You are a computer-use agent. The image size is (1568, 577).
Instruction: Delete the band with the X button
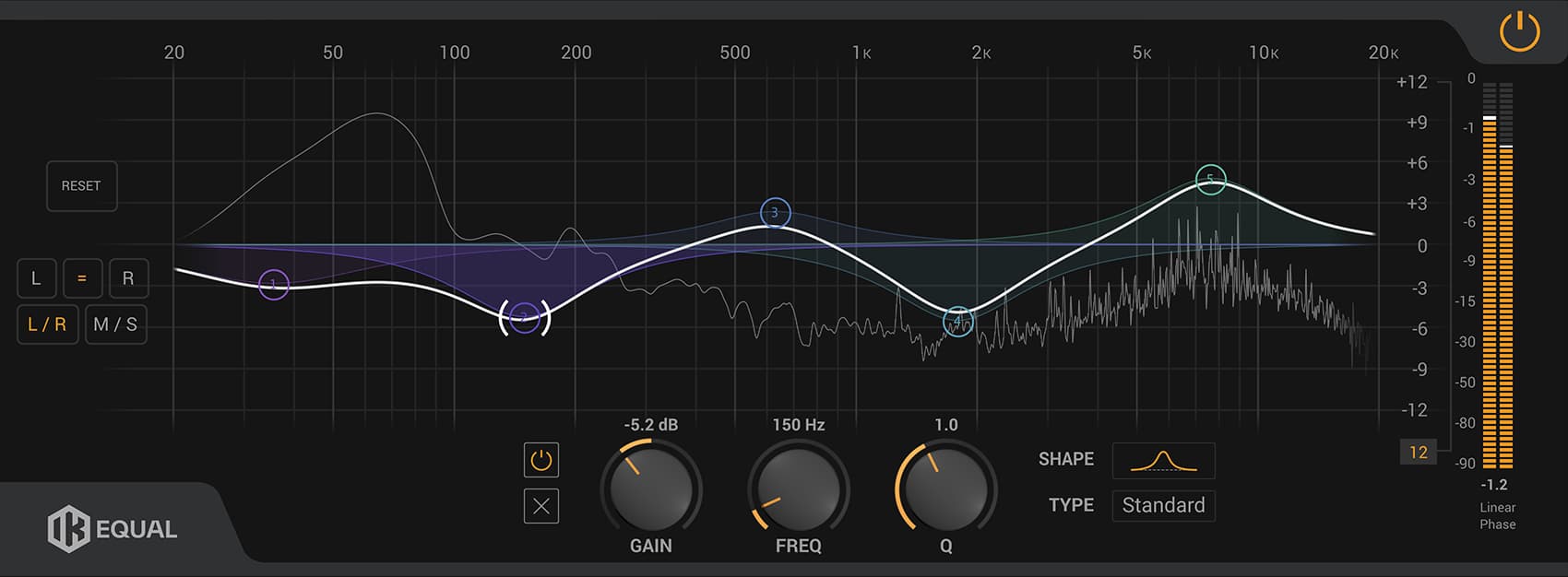click(x=541, y=506)
